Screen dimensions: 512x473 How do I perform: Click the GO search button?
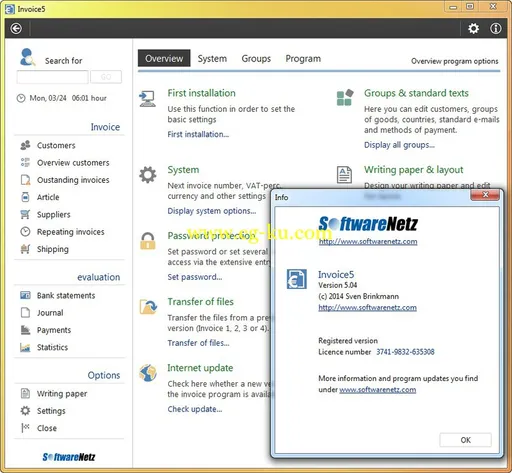pos(106,77)
